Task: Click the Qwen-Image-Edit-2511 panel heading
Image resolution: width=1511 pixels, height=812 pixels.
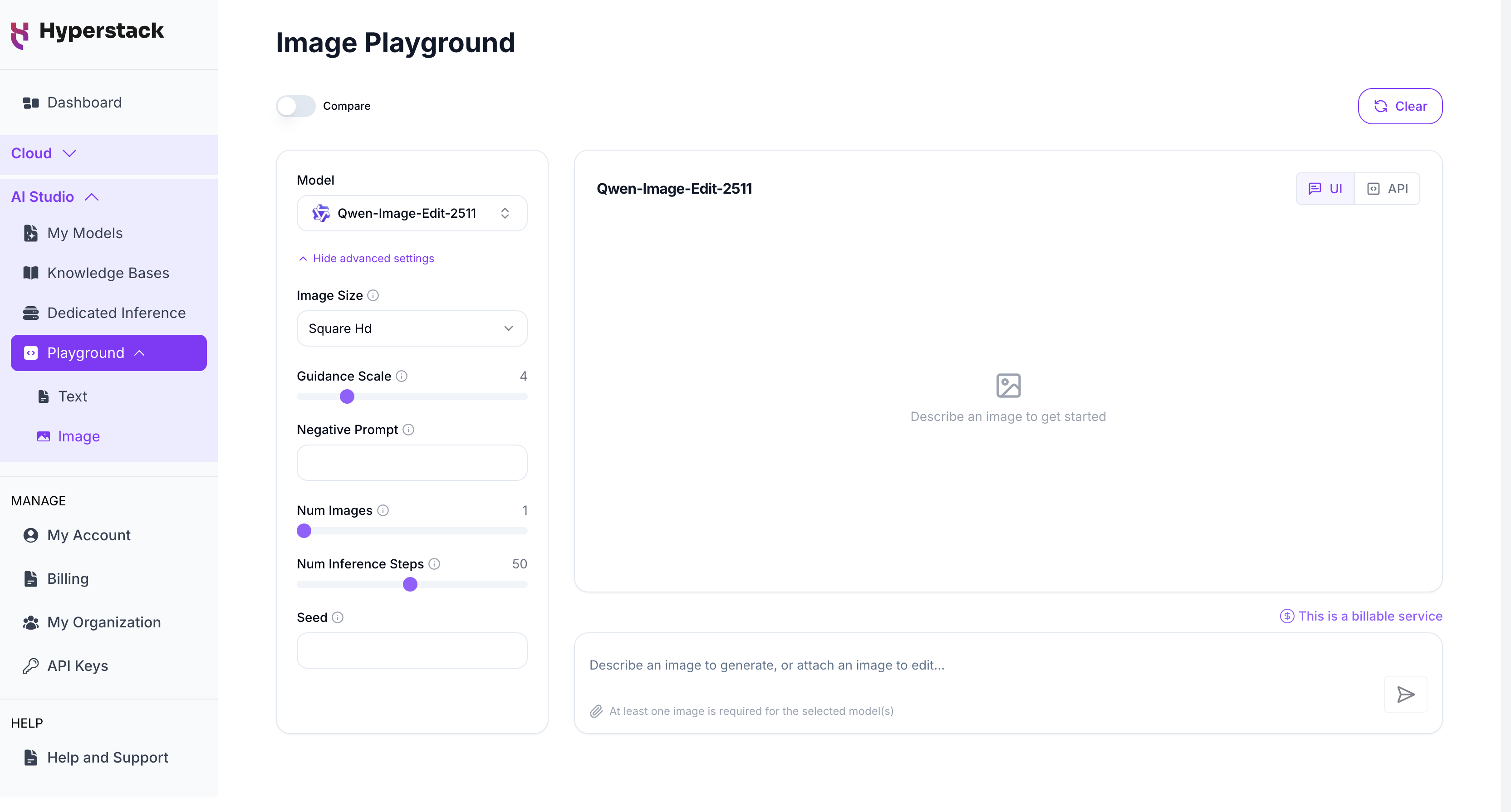Action: point(674,189)
